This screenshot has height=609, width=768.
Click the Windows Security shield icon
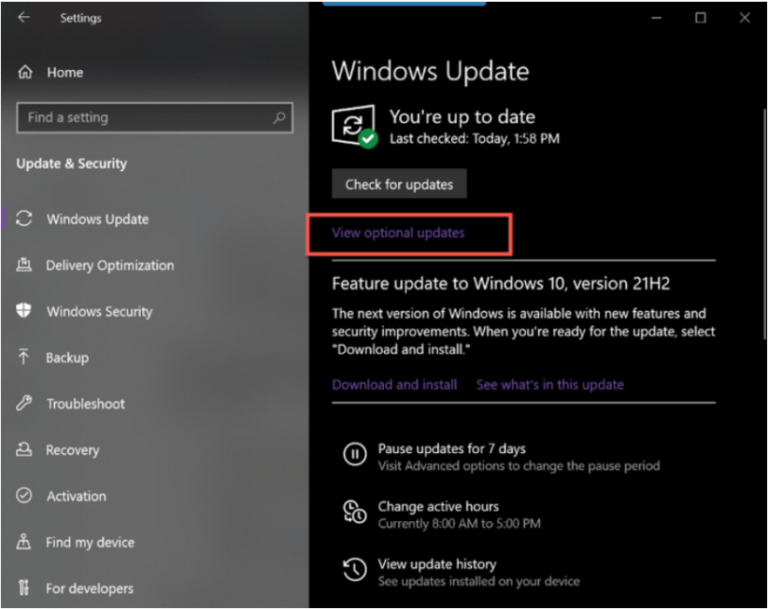point(24,311)
